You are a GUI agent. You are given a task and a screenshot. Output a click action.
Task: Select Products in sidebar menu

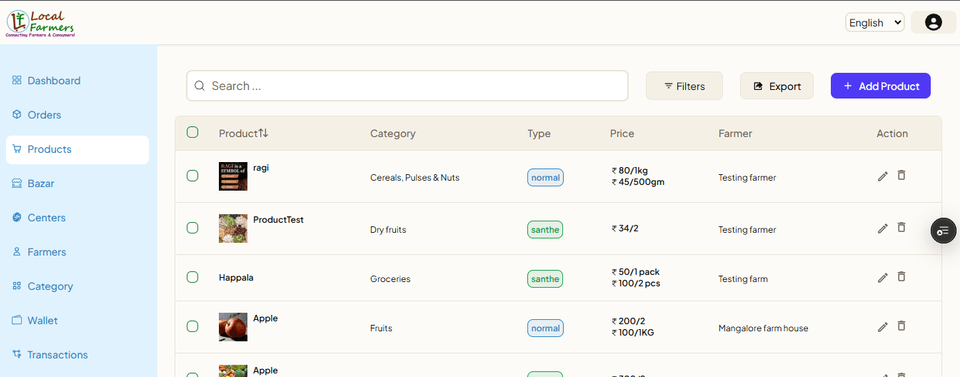(x=77, y=149)
